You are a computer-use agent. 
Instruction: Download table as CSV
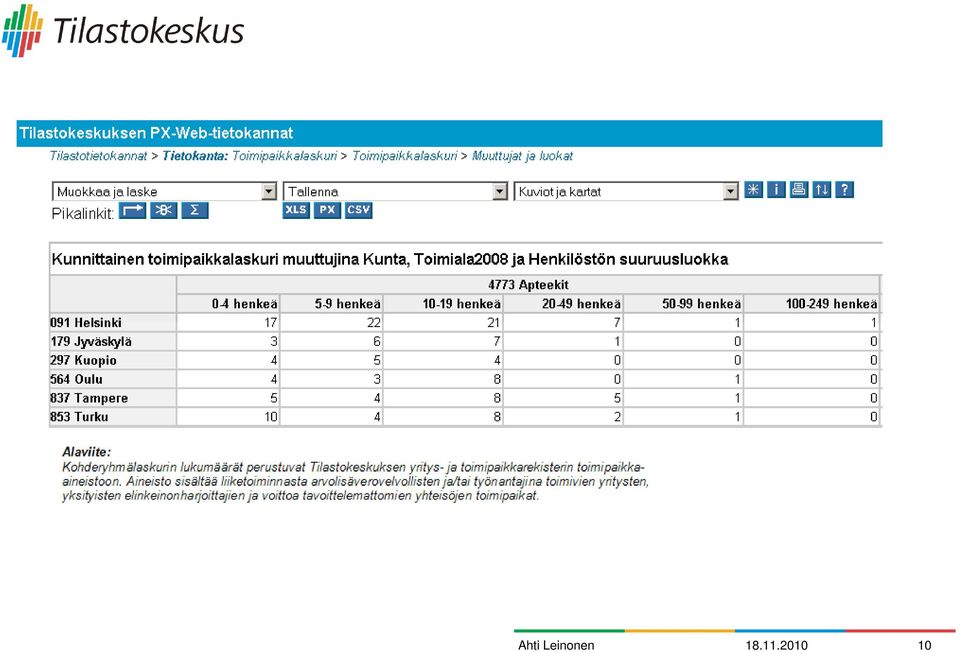[359, 210]
